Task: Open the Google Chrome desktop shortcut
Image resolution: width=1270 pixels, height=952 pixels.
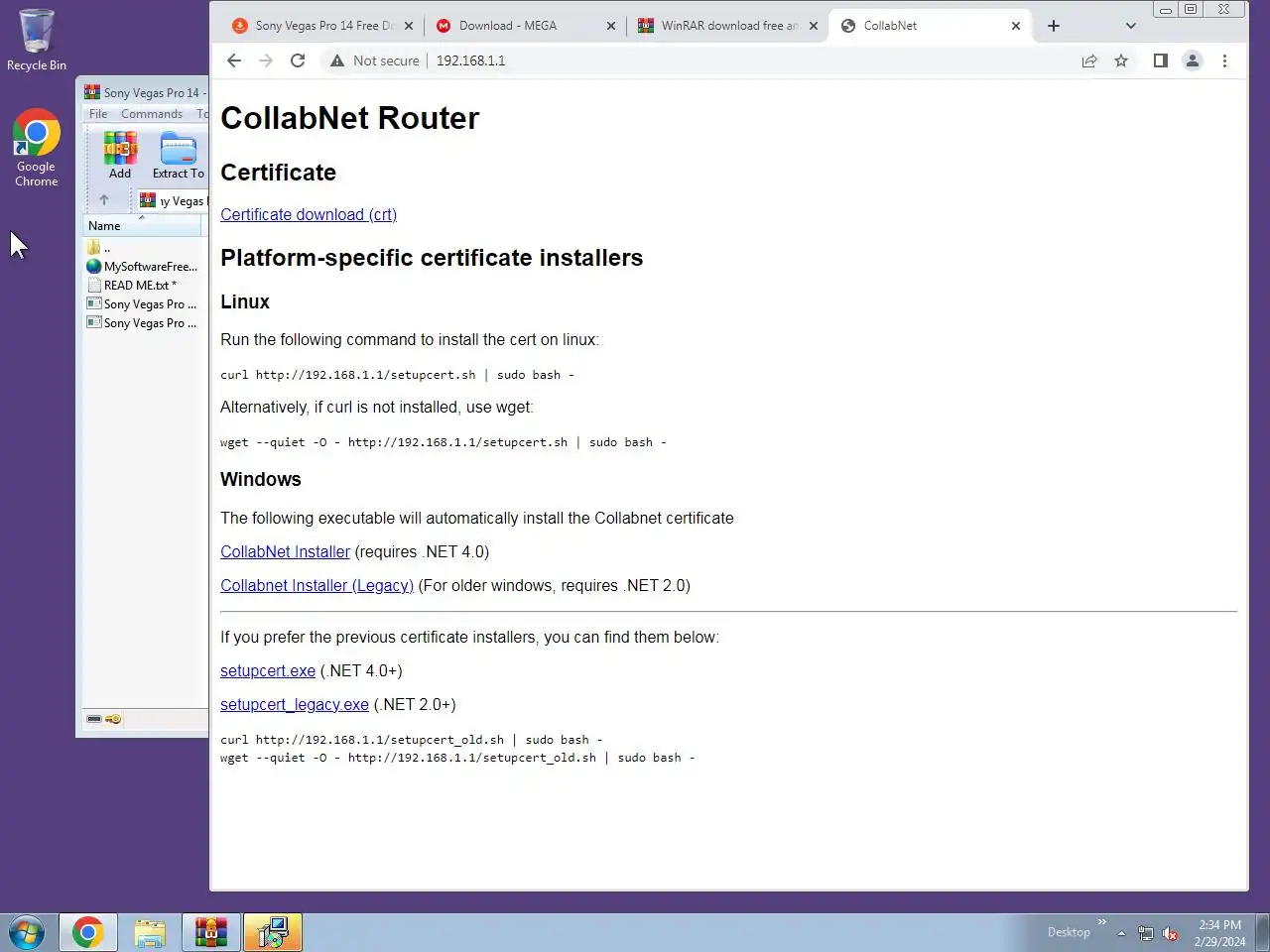Action: tap(37, 148)
